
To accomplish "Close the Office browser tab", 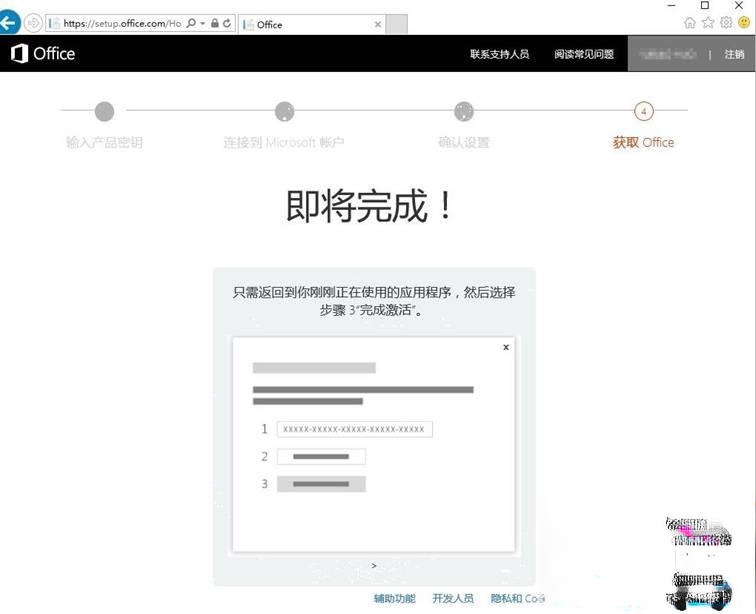I will point(378,25).
